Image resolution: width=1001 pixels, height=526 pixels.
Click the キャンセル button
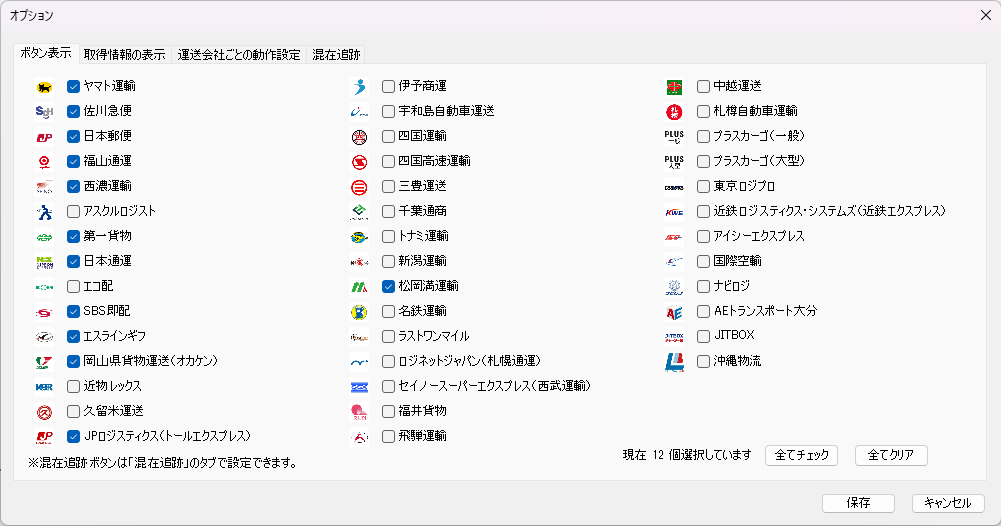pyautogui.click(x=948, y=503)
